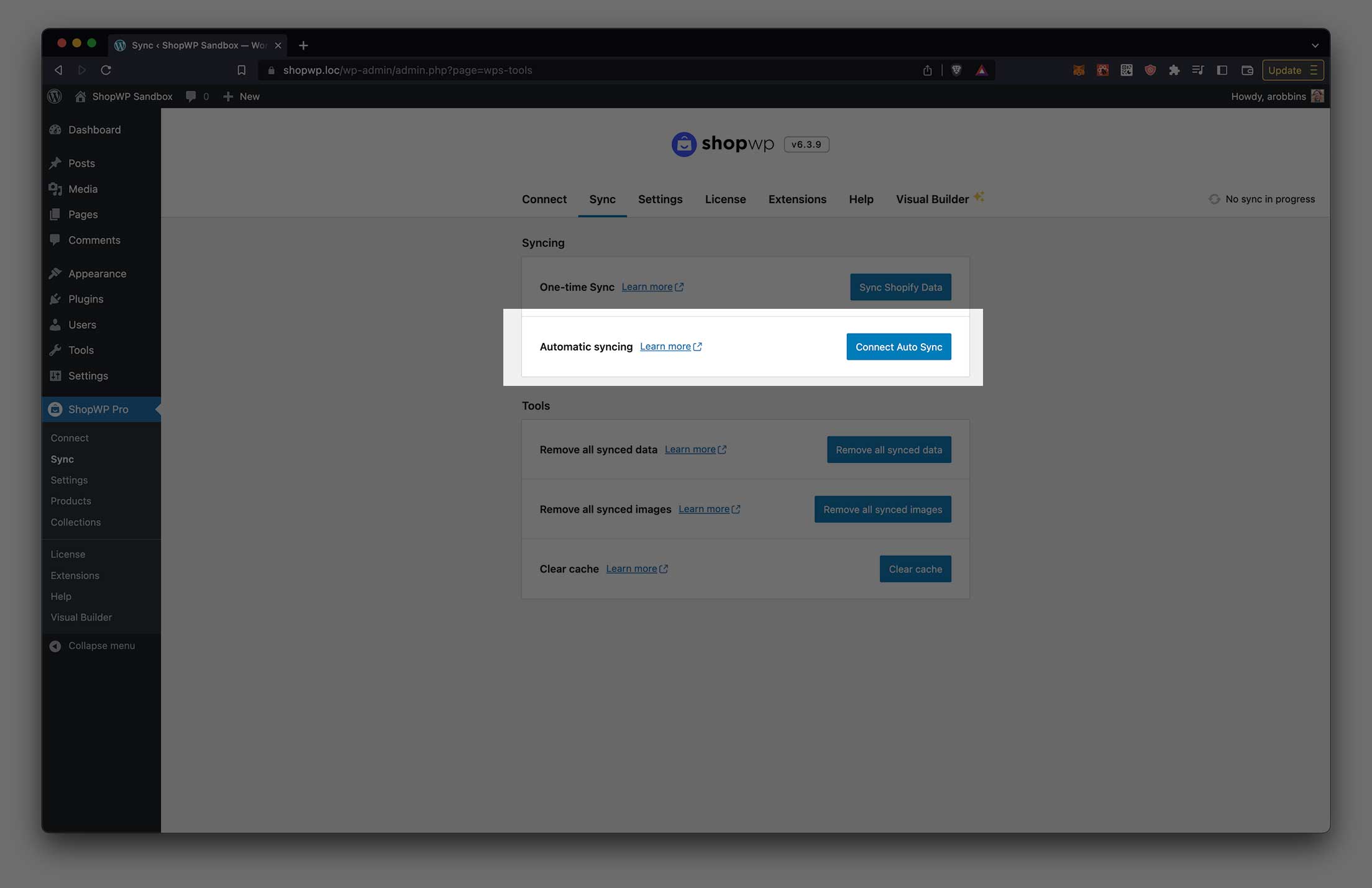Open Learn more for One-time Sync
The width and height of the screenshot is (1372, 888).
652,286
